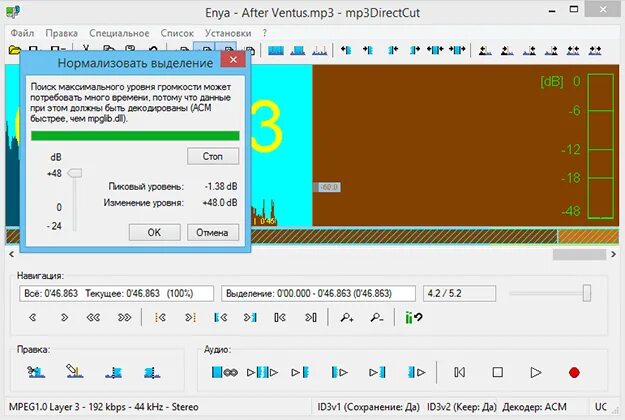Start loop playback with the infinity icon

[x=224, y=373]
